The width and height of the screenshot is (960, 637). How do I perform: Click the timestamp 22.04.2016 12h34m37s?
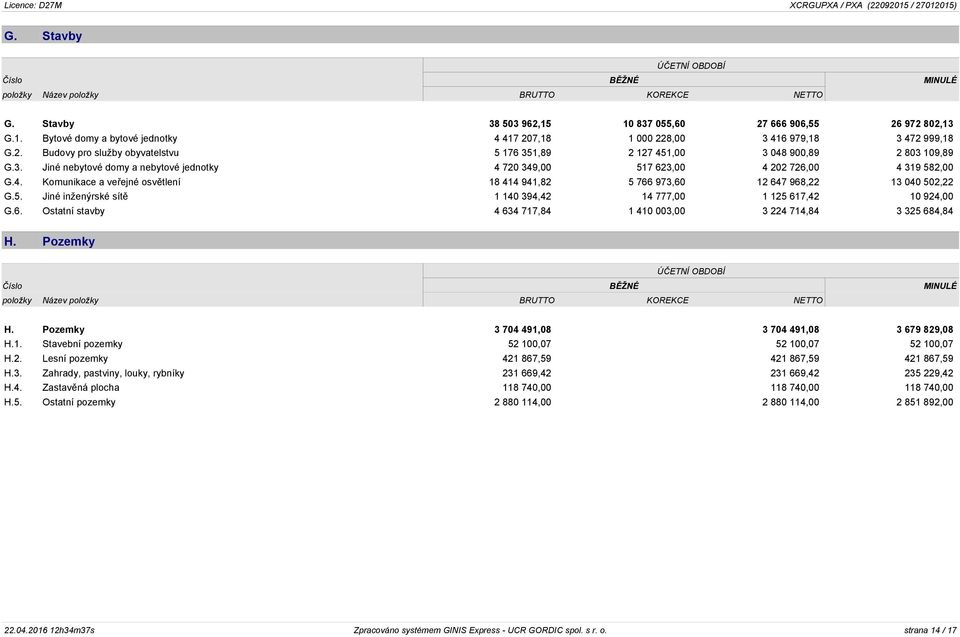(49, 630)
